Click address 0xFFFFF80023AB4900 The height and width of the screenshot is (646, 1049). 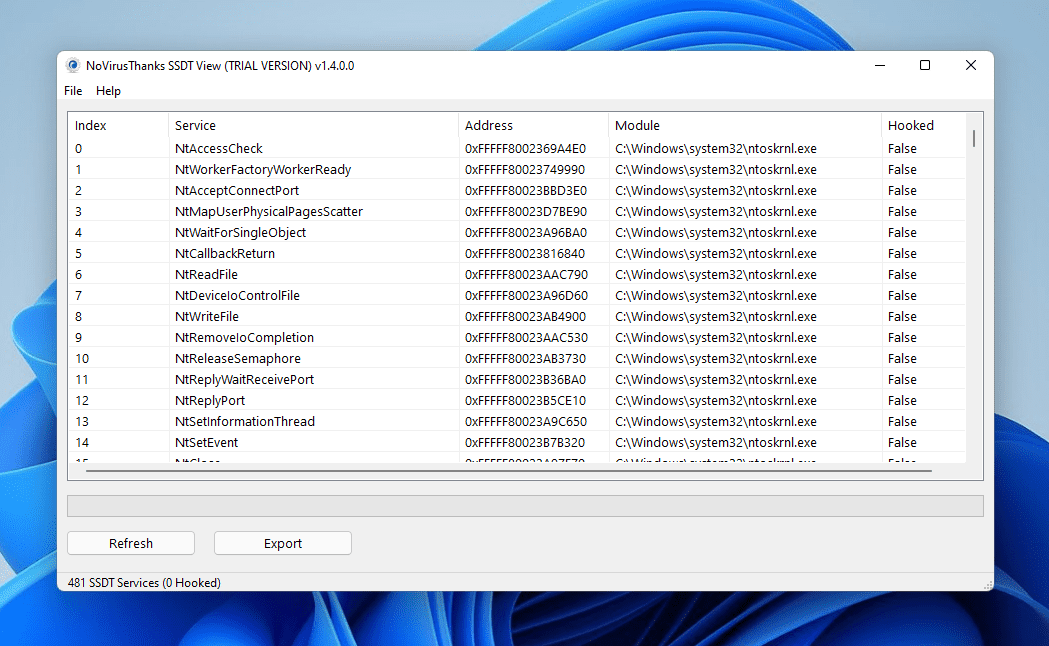(525, 316)
